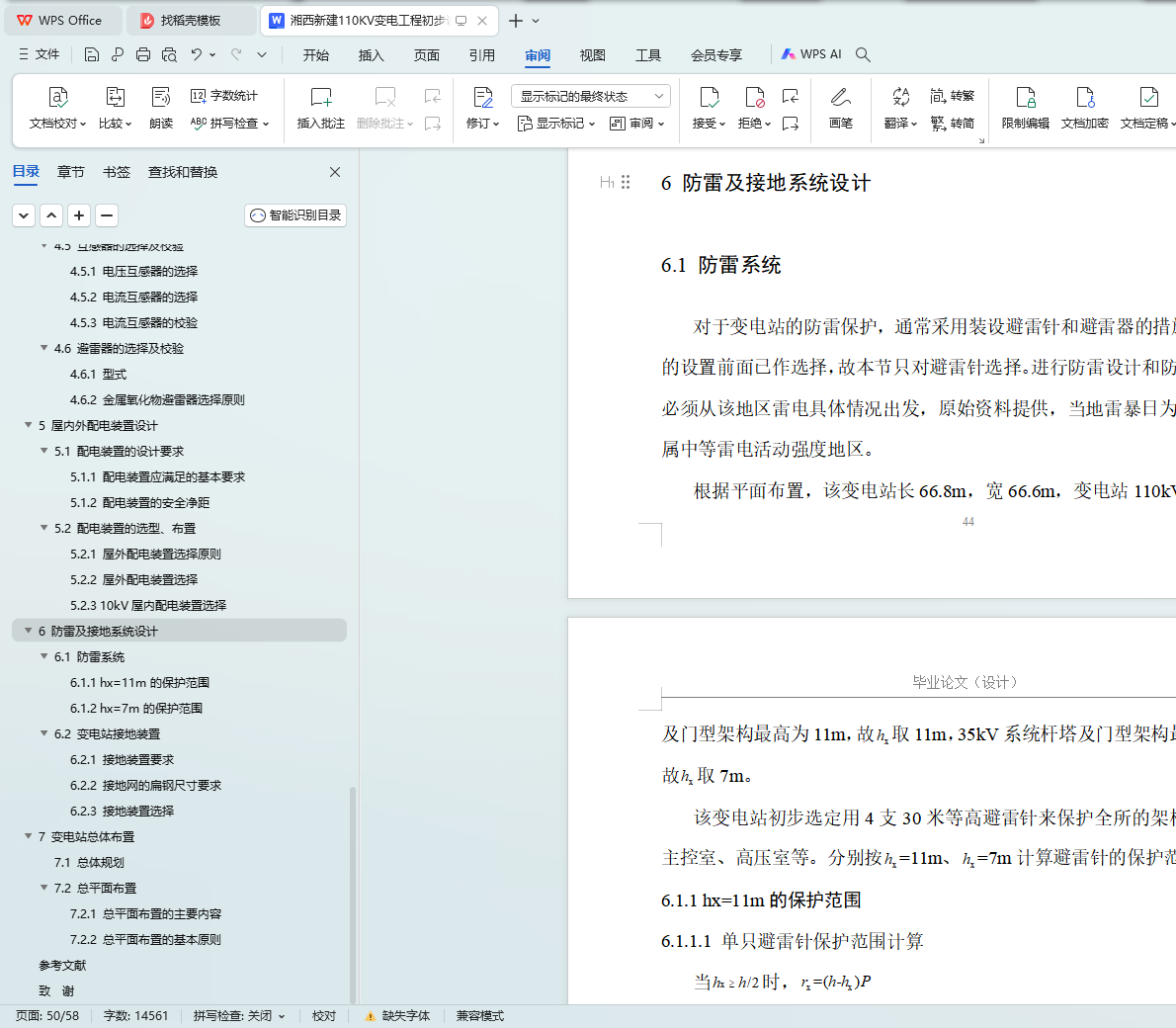This screenshot has width=1176, height=1028.
Task: Click the heading drag handle beside chapter 6
Action: click(626, 182)
